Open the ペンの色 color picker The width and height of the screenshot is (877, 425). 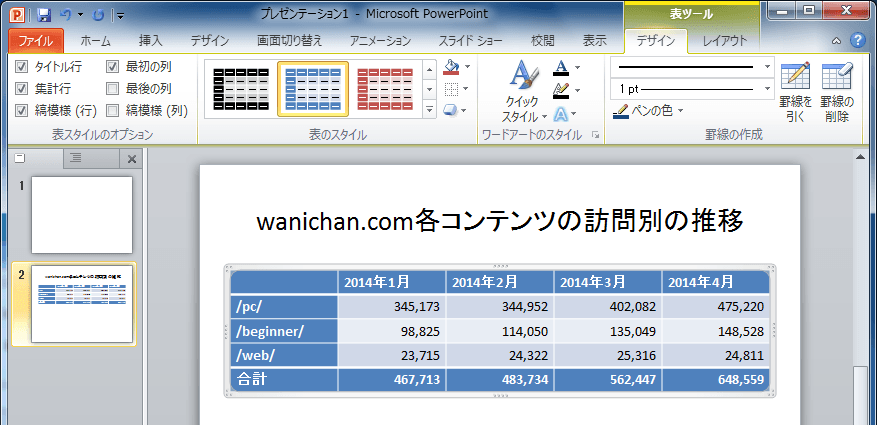pos(648,111)
